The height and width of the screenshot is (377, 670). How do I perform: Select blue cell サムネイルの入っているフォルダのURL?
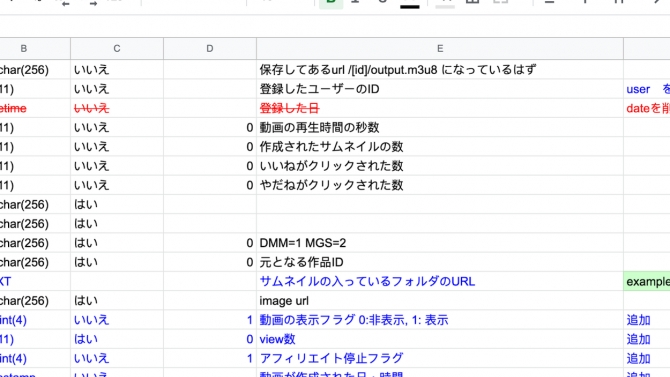point(440,281)
